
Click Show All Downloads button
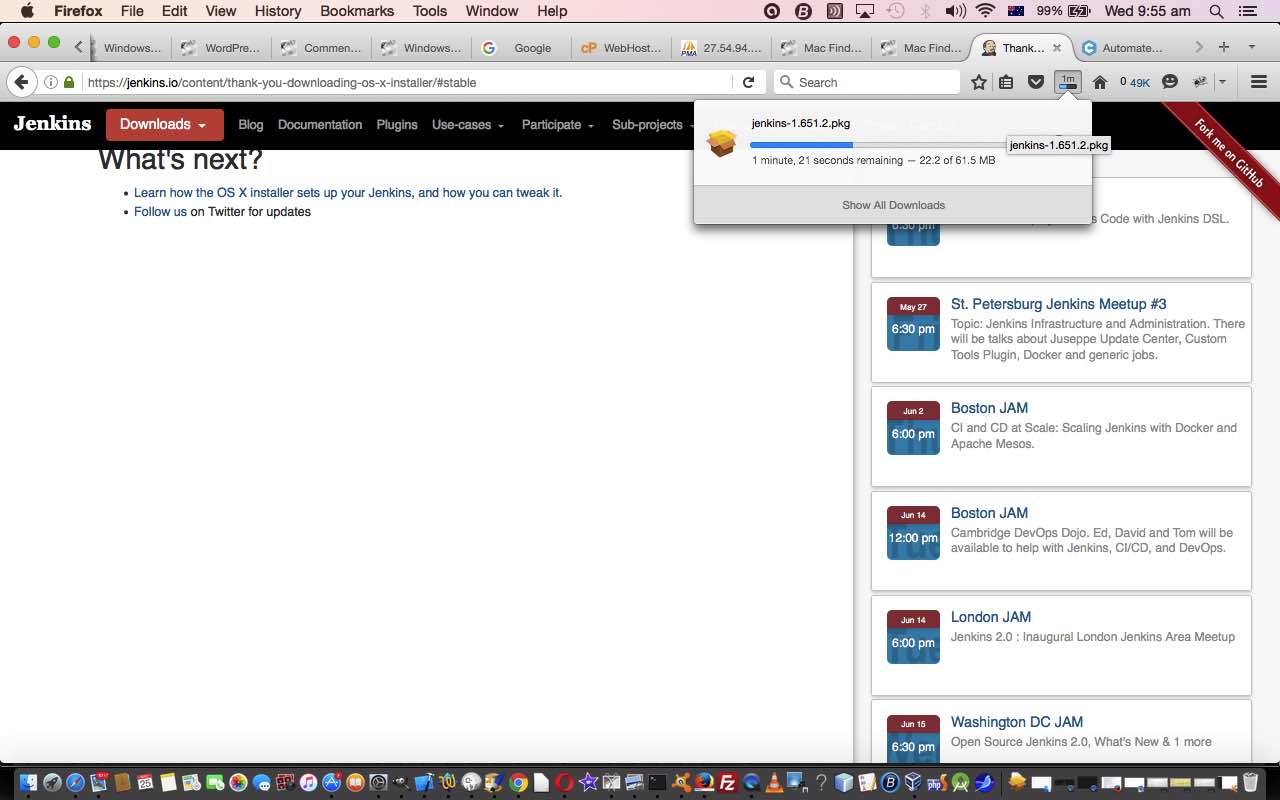893,205
